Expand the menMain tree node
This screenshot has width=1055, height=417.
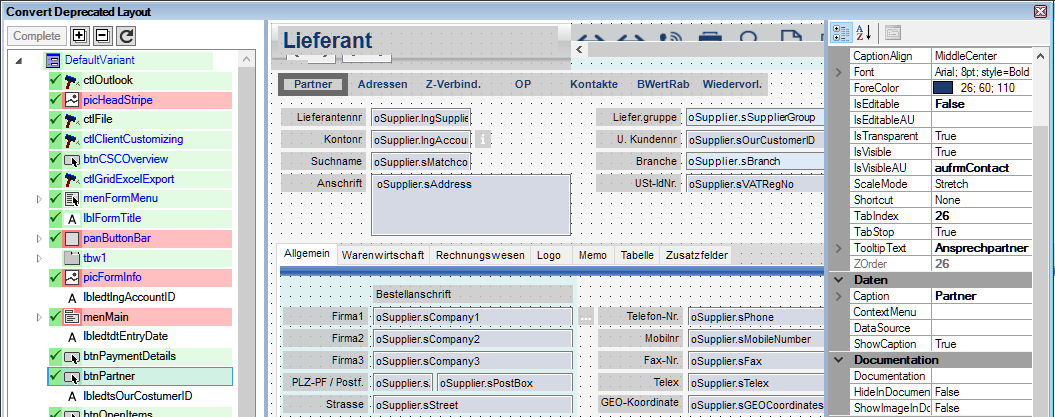pos(38,317)
